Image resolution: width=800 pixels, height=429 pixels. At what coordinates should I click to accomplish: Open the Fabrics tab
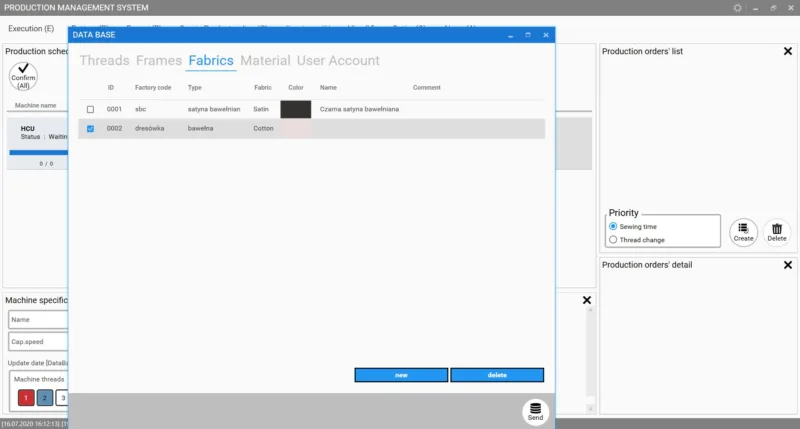tap(211, 60)
